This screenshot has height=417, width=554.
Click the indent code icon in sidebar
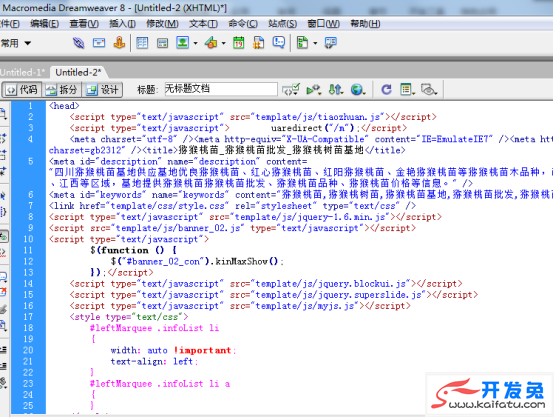3,350
